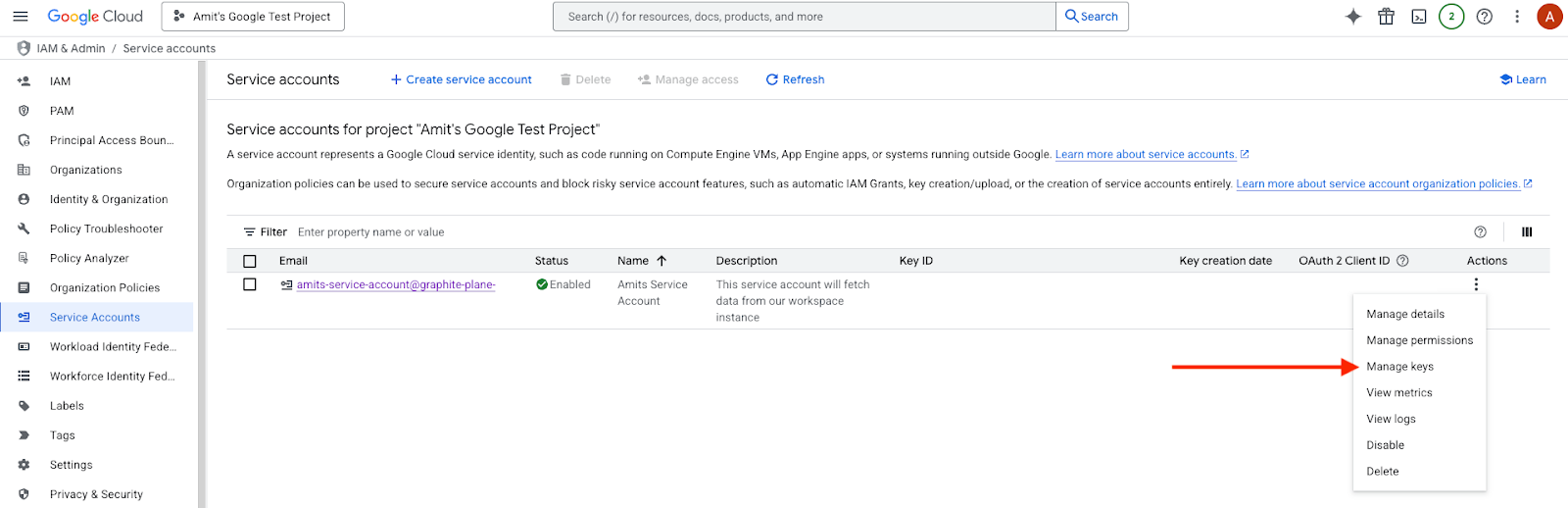The width and height of the screenshot is (1568, 508).
Task: Click the column display options icon
Action: 1527,232
